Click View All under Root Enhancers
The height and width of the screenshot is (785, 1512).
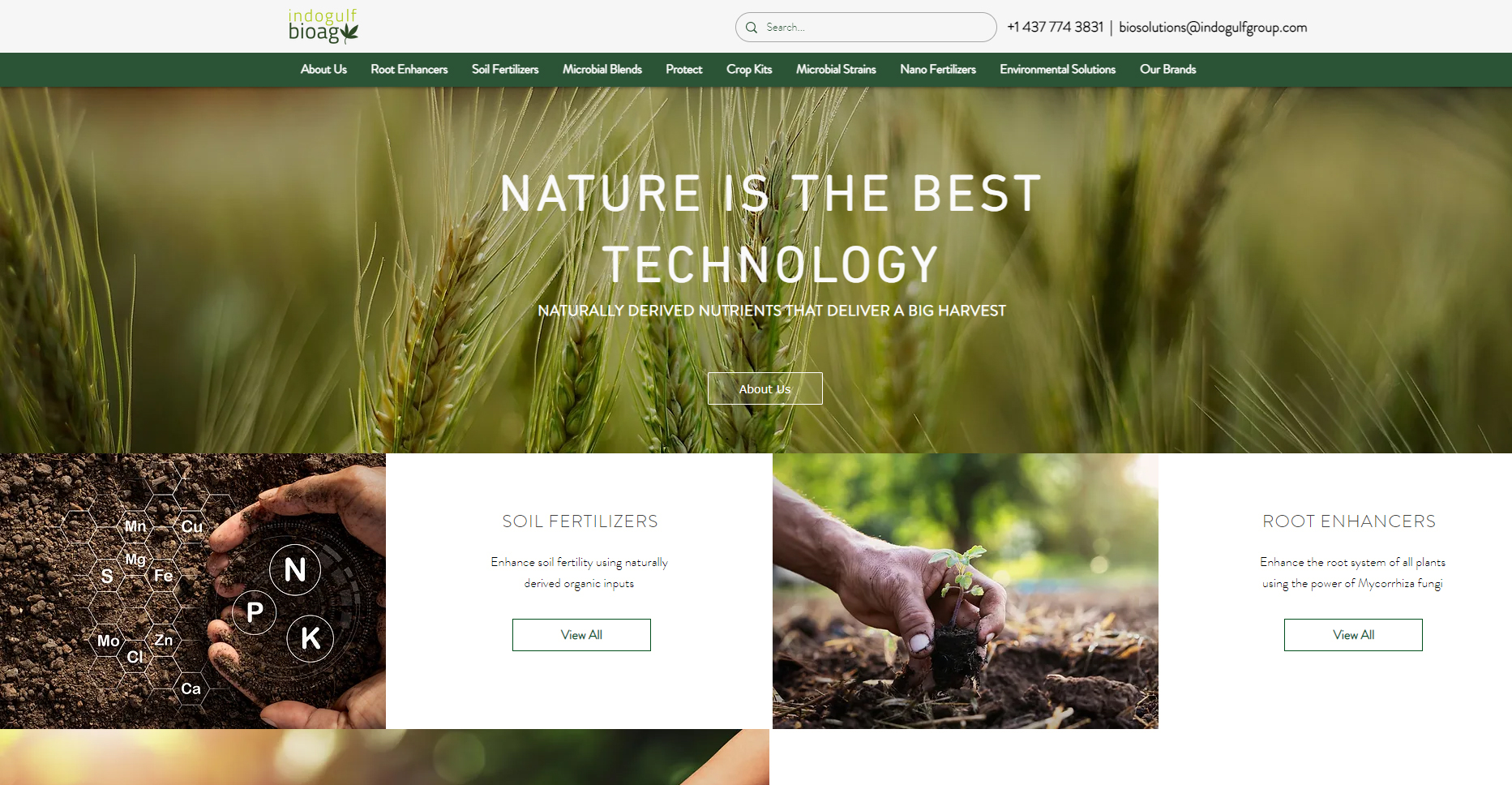pyautogui.click(x=1352, y=634)
